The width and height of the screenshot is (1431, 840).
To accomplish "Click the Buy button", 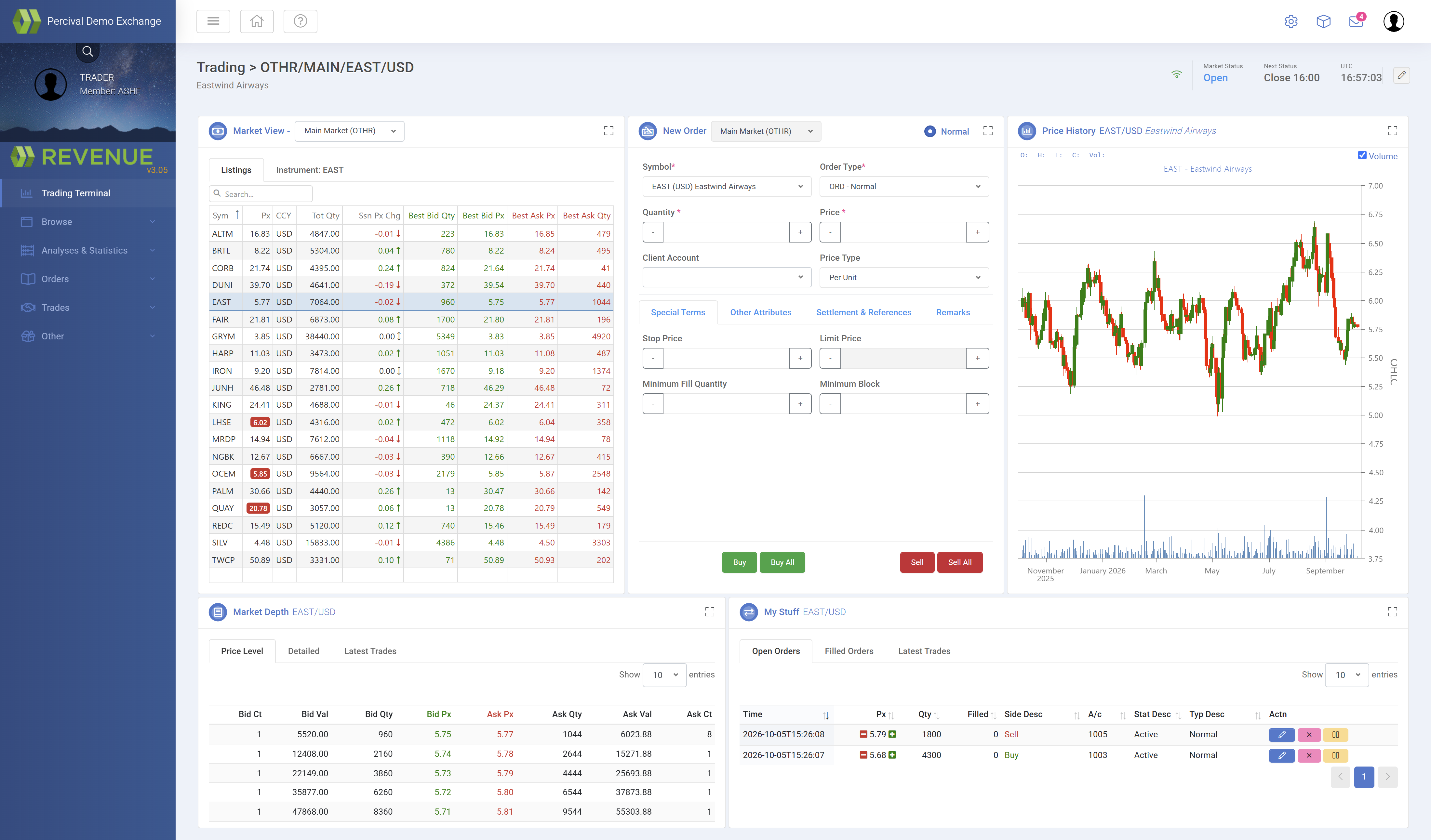I will [739, 562].
